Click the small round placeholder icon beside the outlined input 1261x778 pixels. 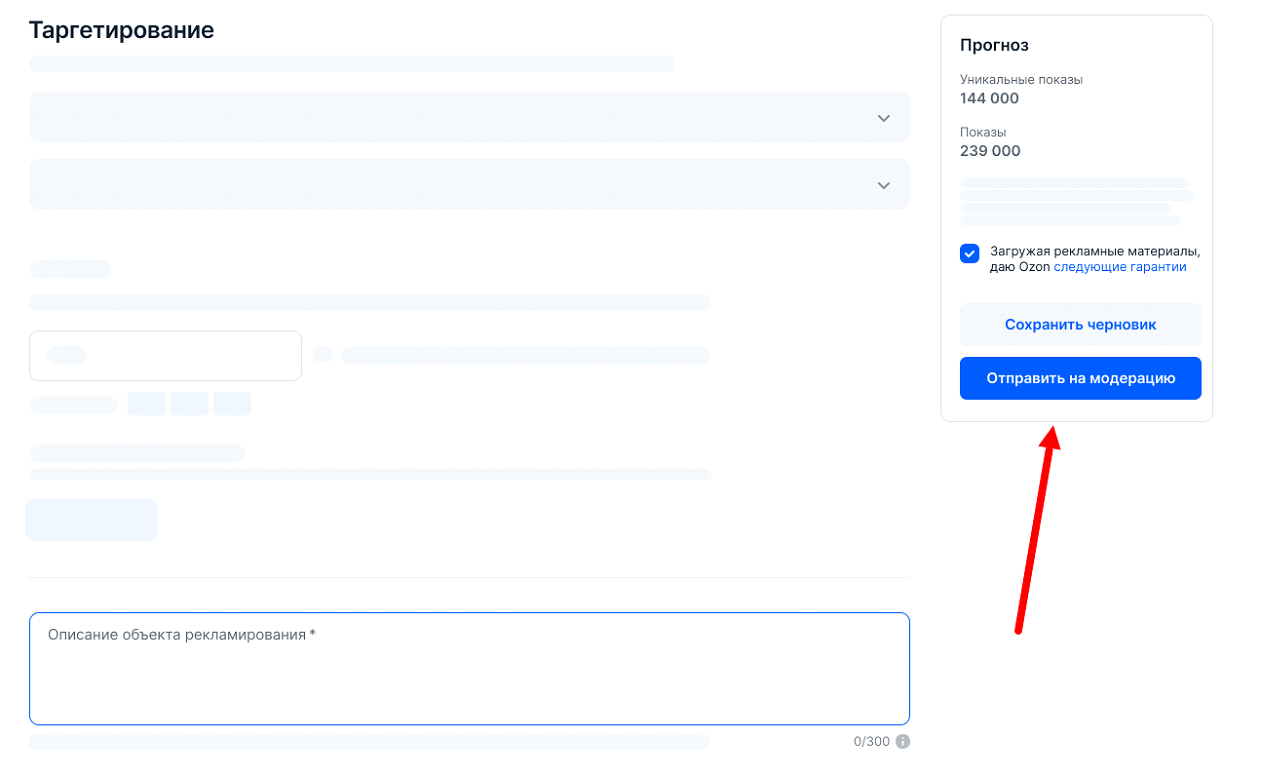322,355
